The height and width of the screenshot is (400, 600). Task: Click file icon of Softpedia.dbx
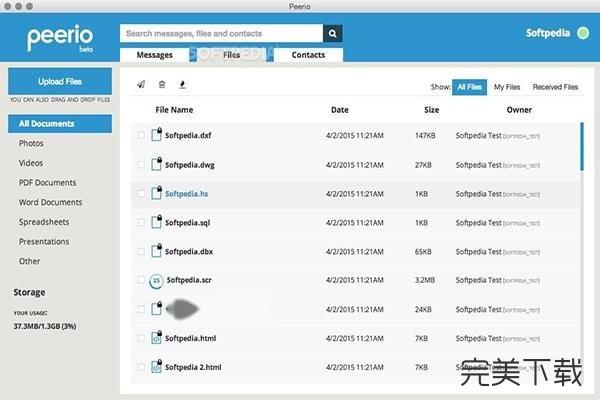point(157,251)
